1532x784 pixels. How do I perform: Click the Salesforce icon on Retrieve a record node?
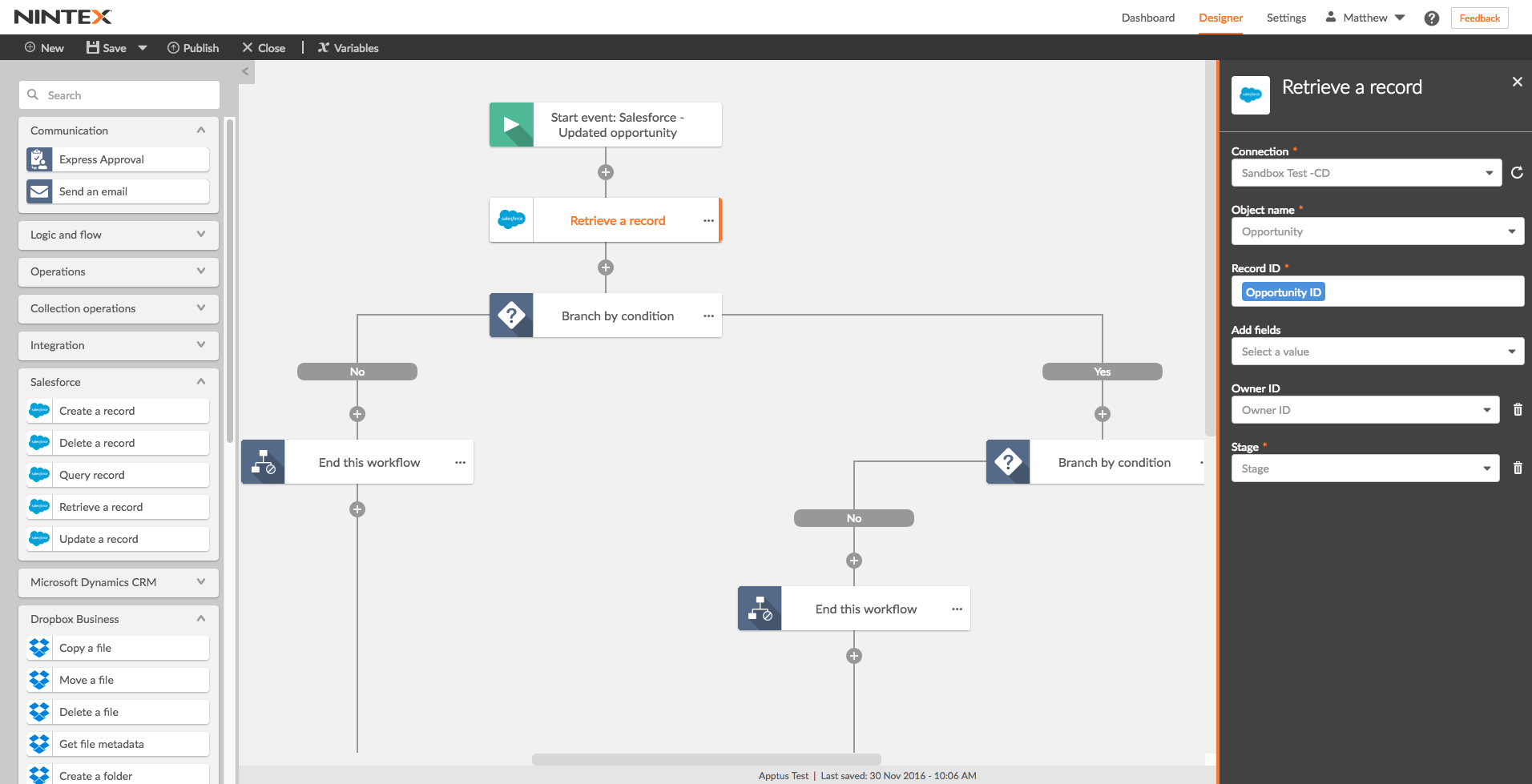pos(511,220)
